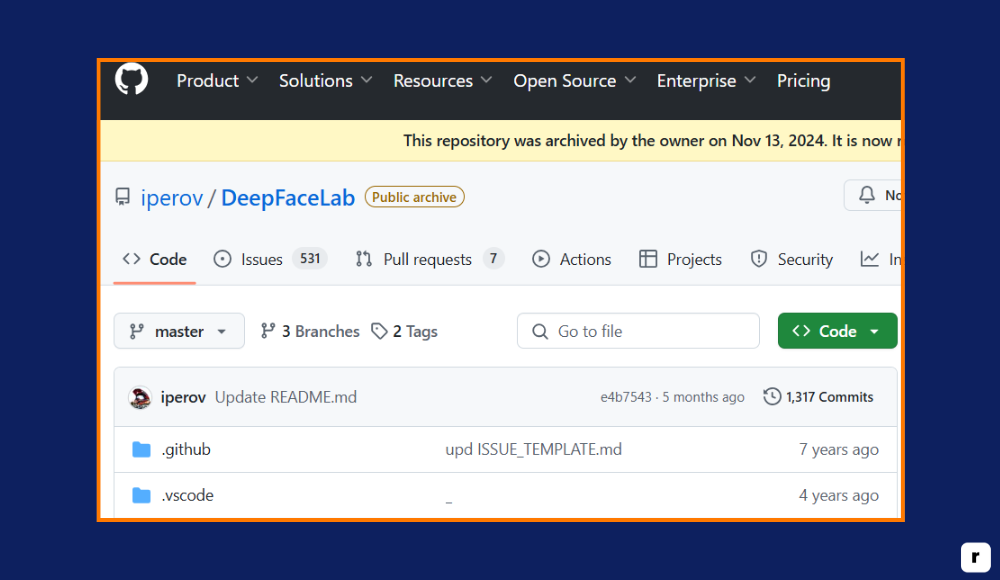Click the 4 years ago timestamp
This screenshot has height=580, width=1000.
tap(839, 496)
